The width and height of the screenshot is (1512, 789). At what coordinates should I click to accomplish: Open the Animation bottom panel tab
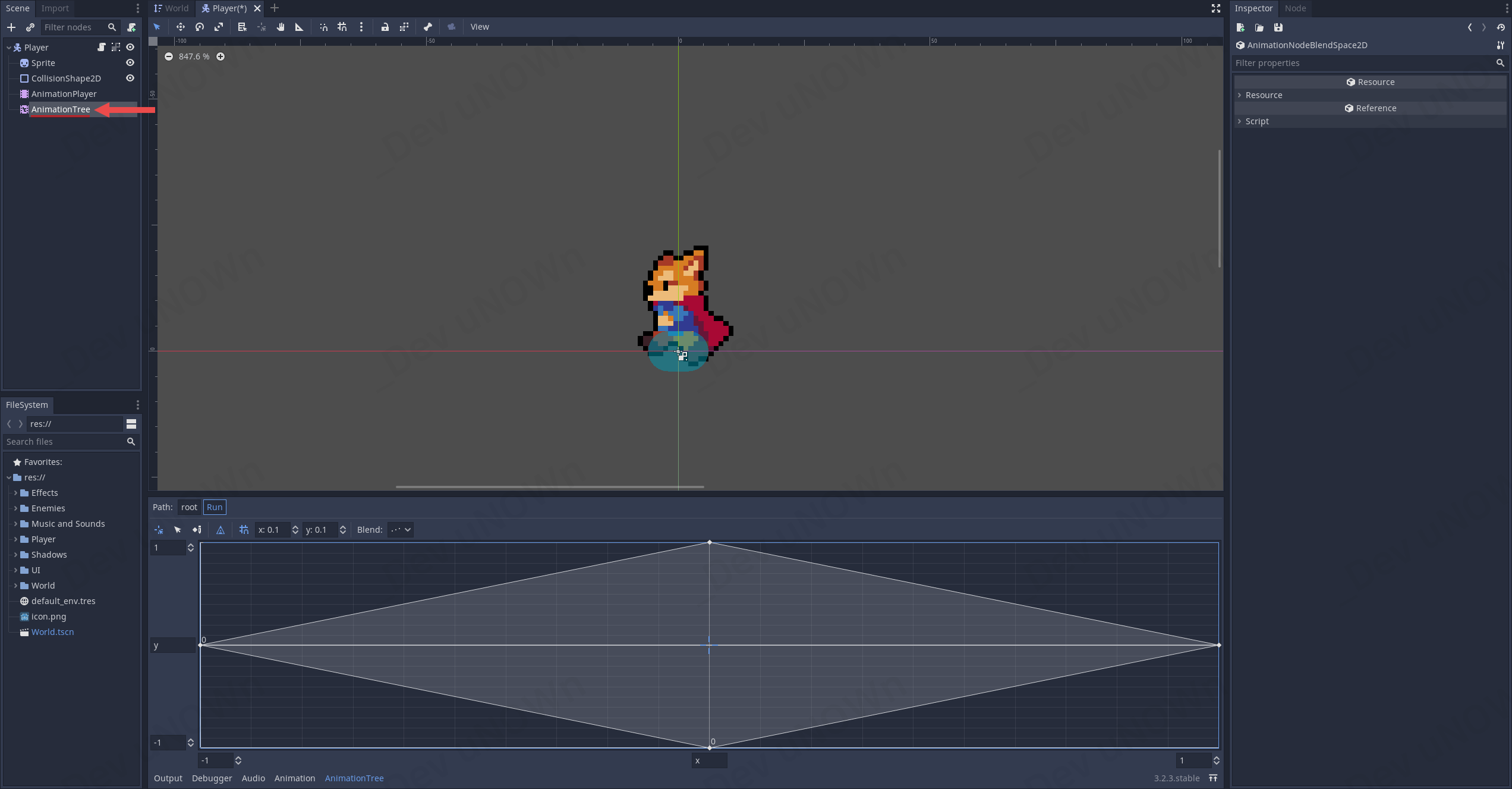tap(295, 778)
